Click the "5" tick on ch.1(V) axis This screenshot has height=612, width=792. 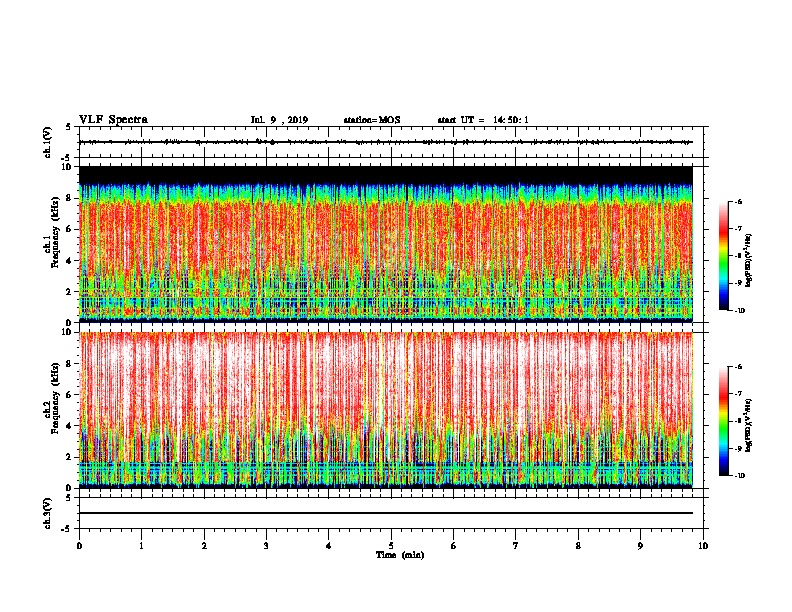(69, 127)
